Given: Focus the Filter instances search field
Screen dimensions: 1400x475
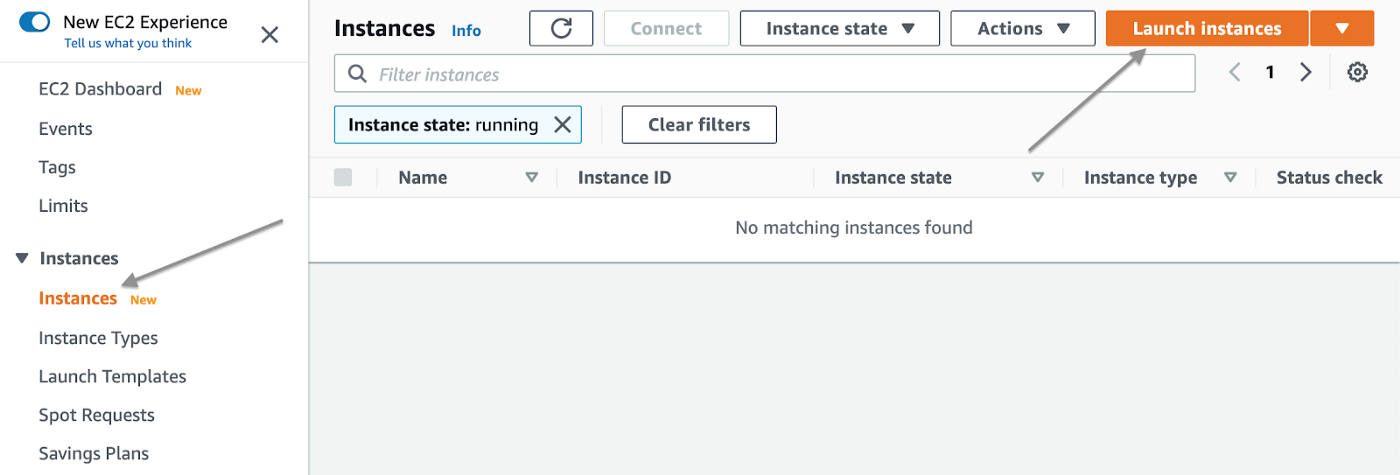Looking at the screenshot, I should [x=765, y=74].
